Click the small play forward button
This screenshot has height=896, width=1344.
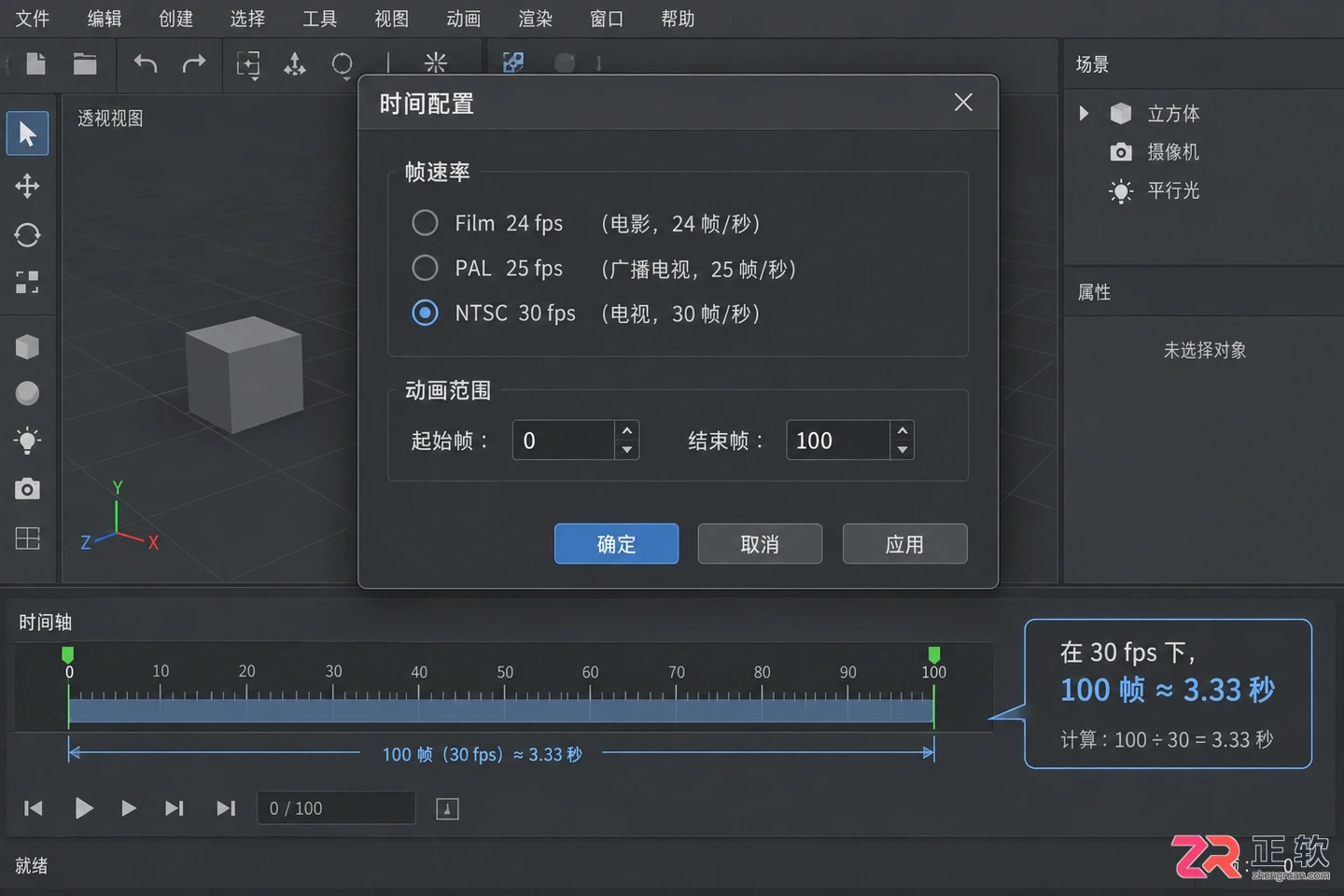129,808
